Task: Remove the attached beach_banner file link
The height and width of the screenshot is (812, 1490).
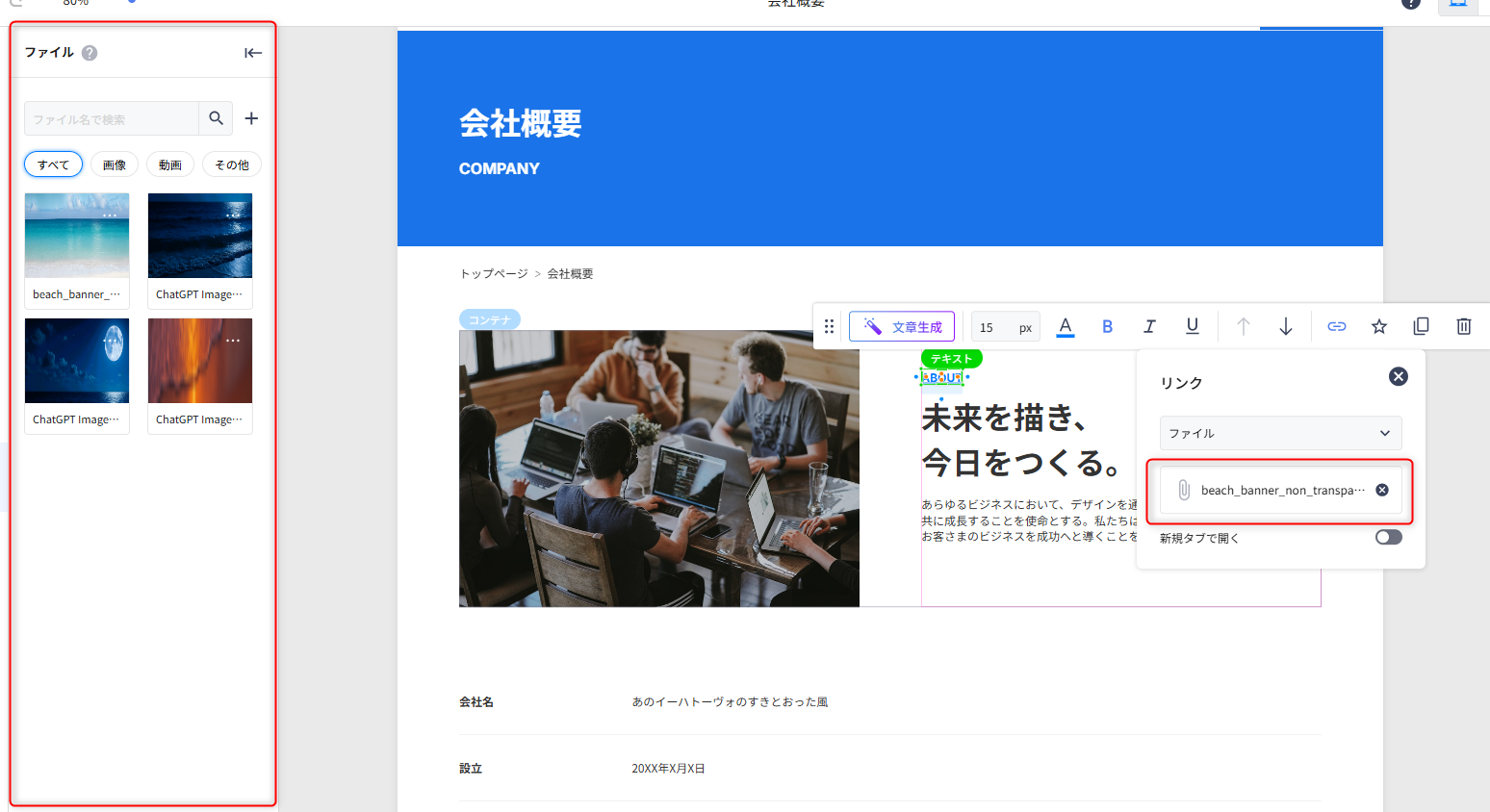Action: coord(1382,490)
